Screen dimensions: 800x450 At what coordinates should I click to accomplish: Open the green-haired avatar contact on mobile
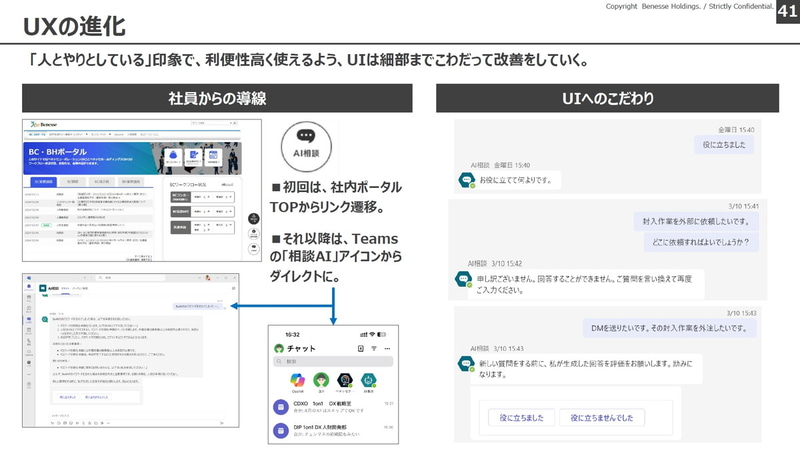point(321,380)
